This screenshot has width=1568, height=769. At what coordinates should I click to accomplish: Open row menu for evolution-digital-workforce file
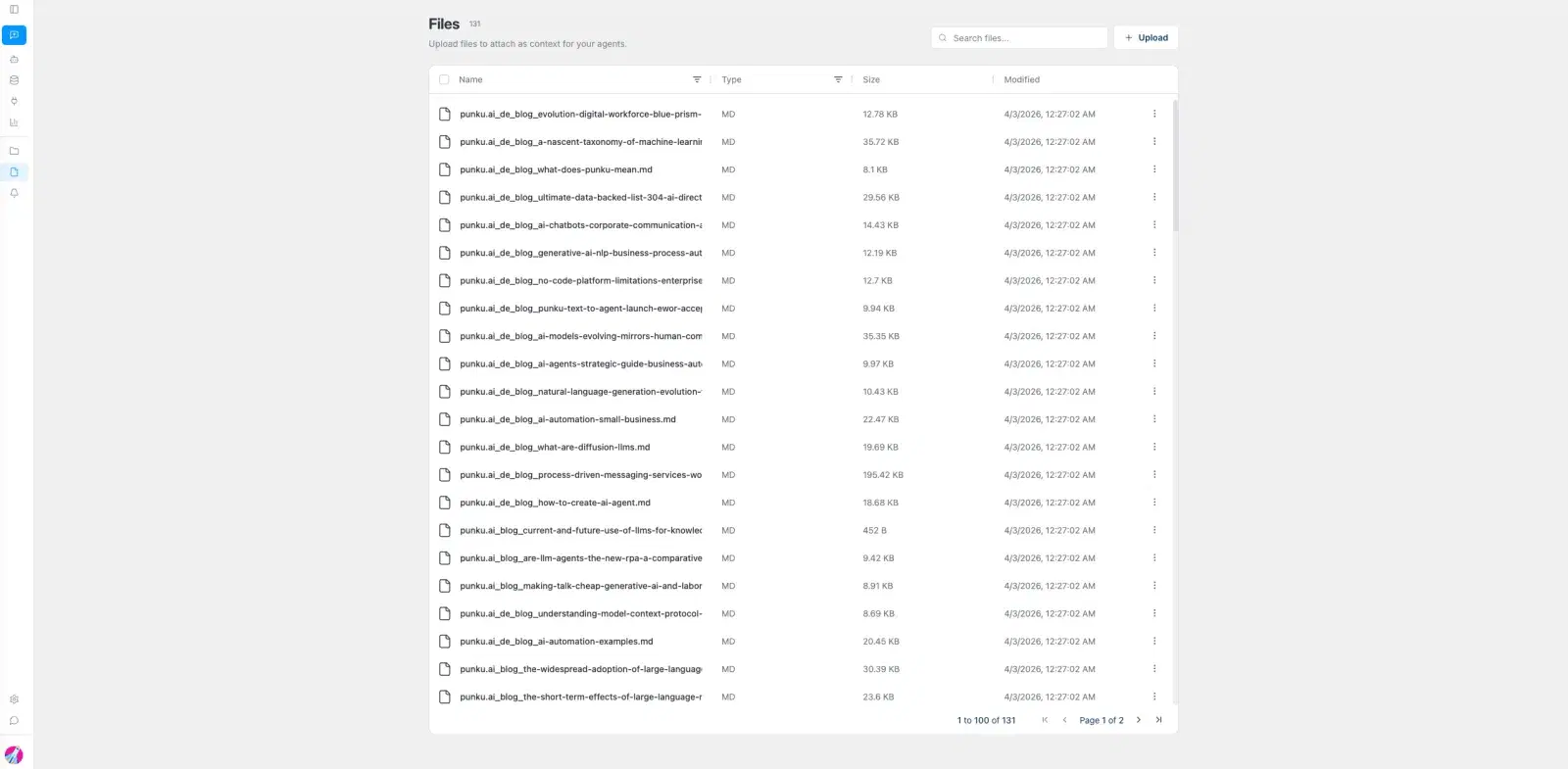(1154, 114)
